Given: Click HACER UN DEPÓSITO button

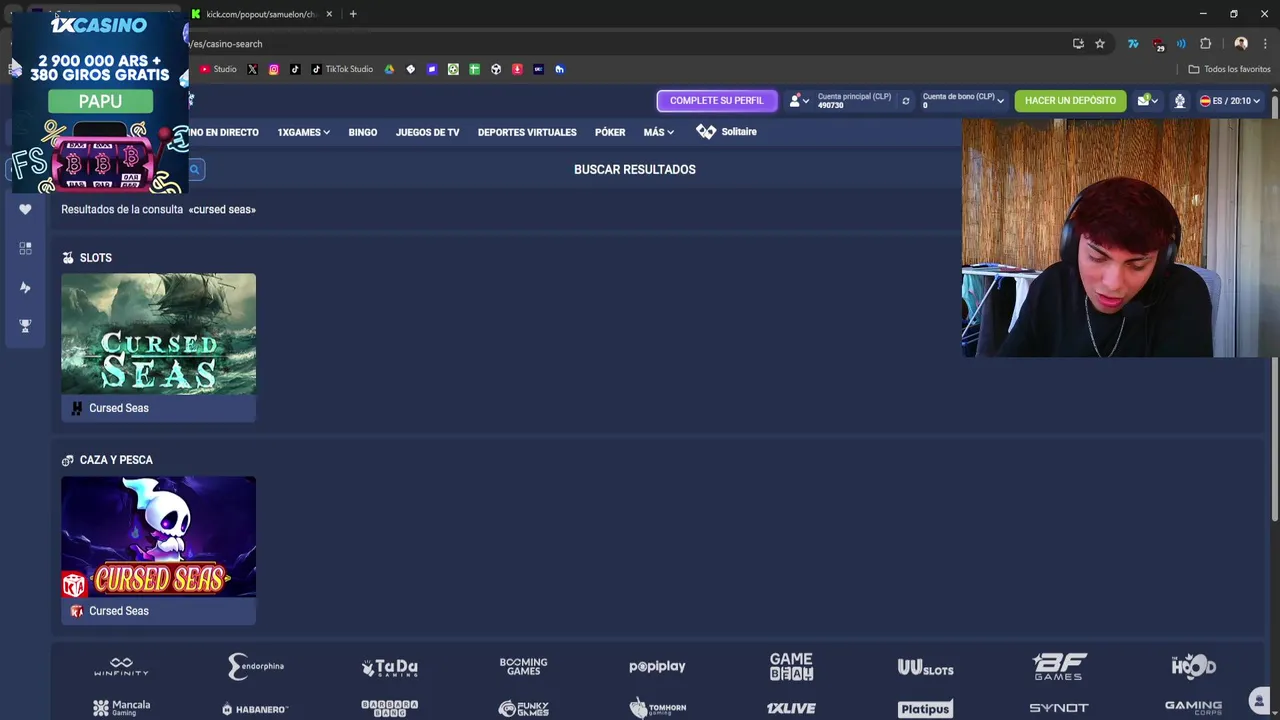Looking at the screenshot, I should click(x=1070, y=101).
